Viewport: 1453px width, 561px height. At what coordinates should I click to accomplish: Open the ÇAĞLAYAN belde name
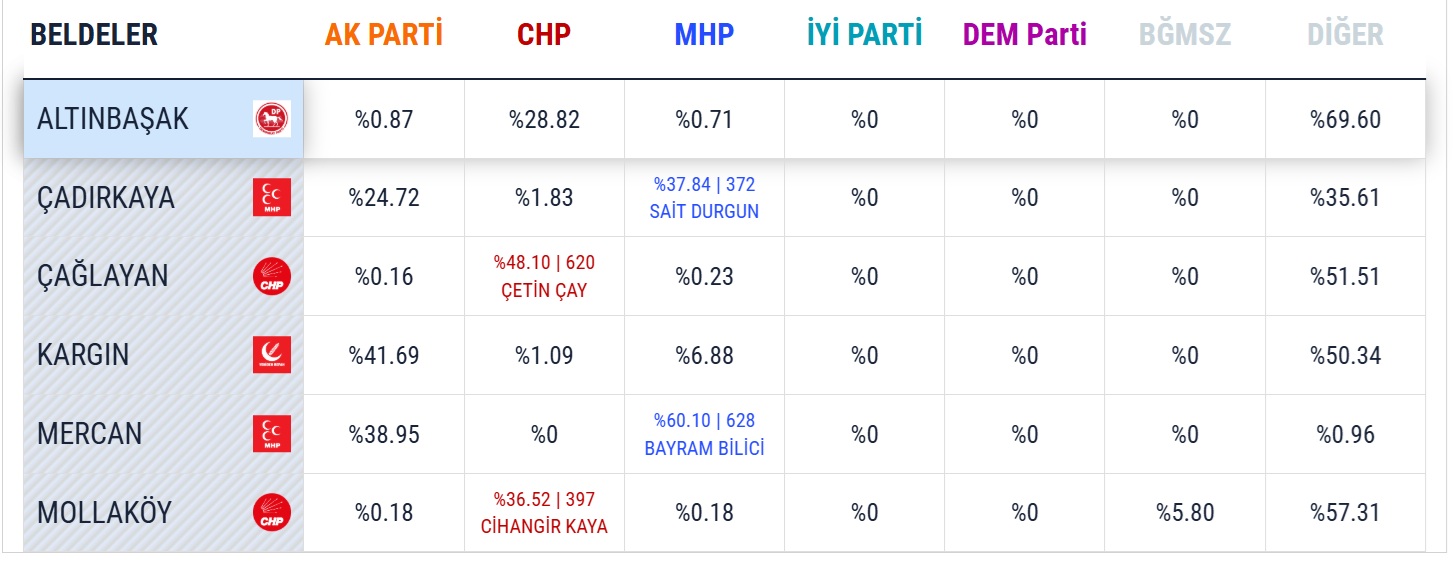(103, 276)
